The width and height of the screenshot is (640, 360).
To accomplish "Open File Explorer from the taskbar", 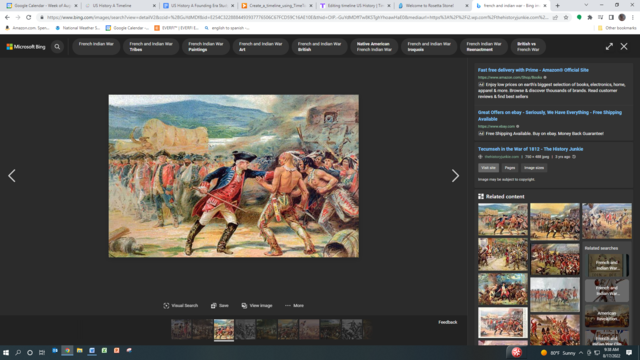I will (x=80, y=351).
